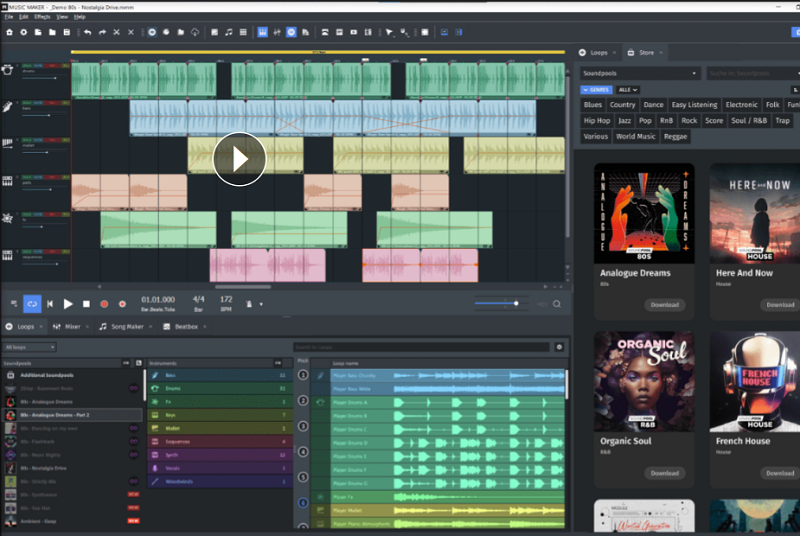Click the gear icon beside loop search
This screenshot has height=536, width=800.
point(559,347)
